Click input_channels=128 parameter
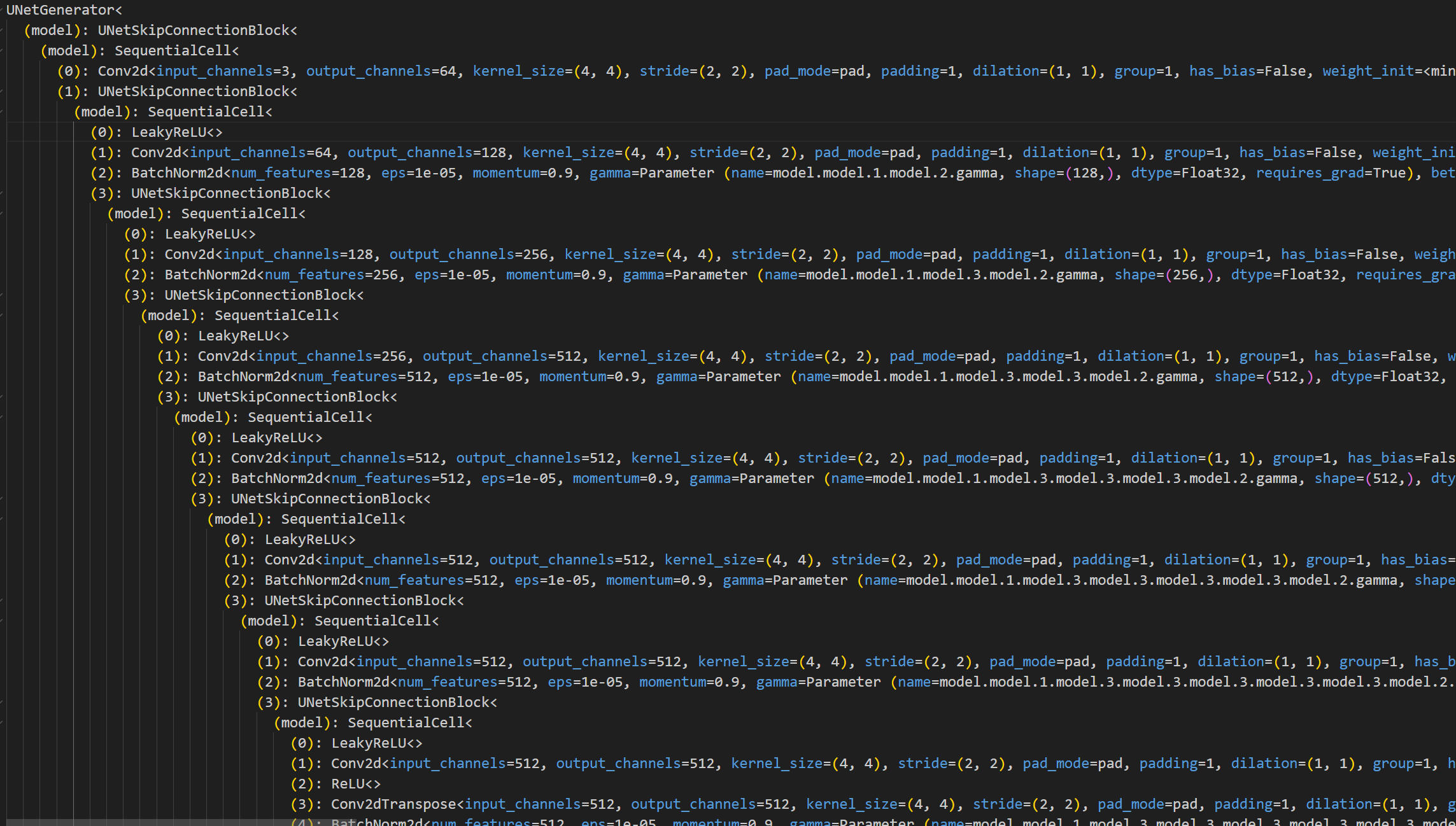Image resolution: width=1456 pixels, height=826 pixels. point(299,255)
